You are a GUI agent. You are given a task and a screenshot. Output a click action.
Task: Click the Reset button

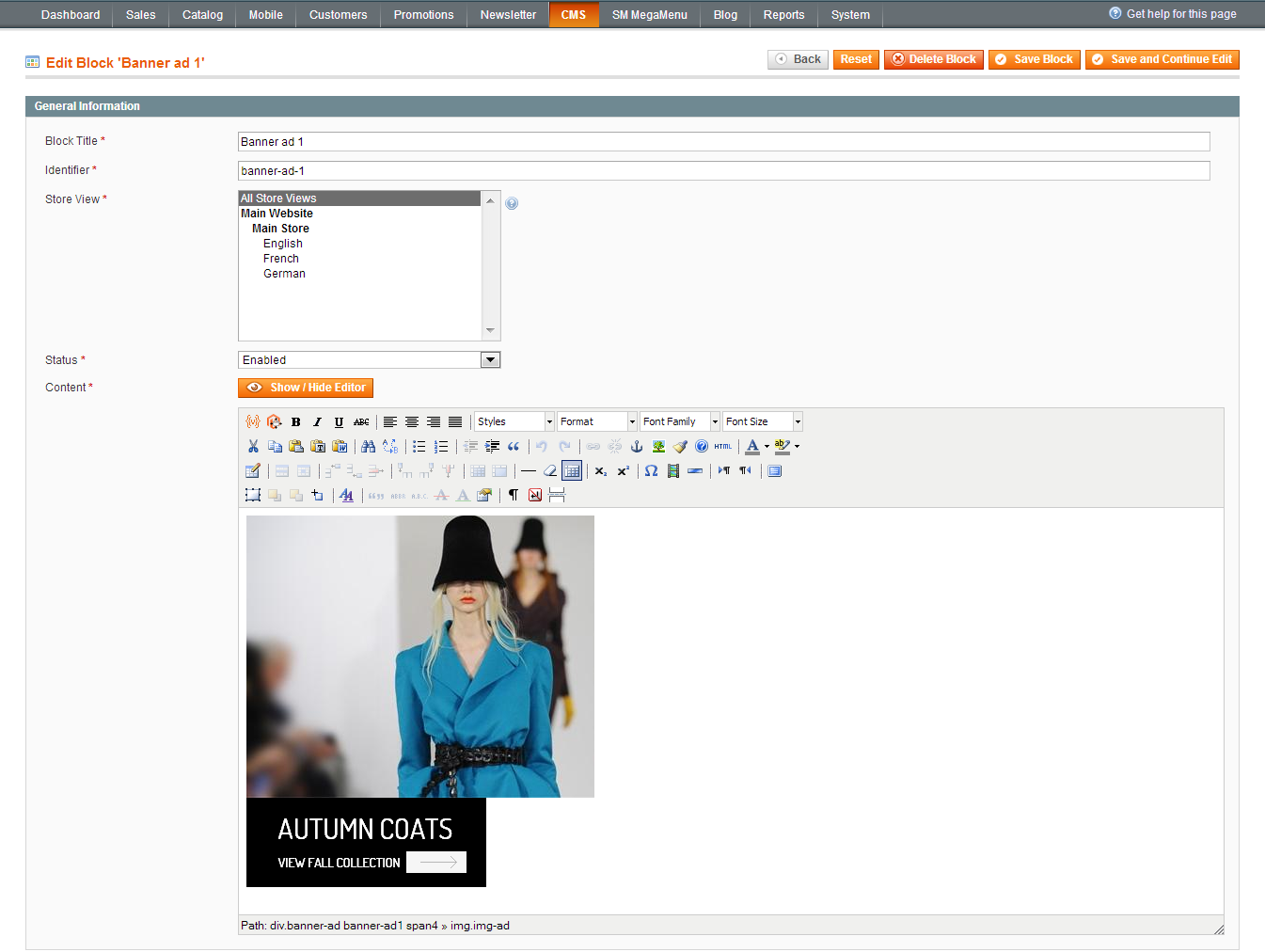pyautogui.click(x=856, y=59)
